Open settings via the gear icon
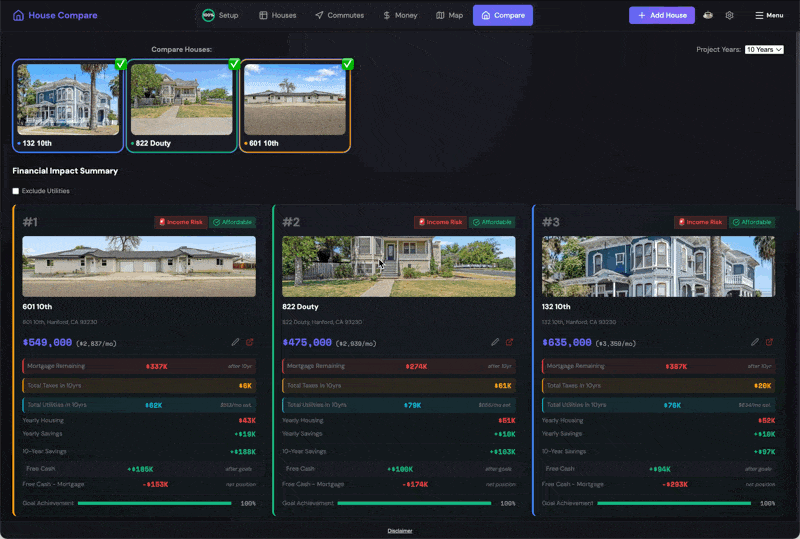800x539 pixels. 729,16
